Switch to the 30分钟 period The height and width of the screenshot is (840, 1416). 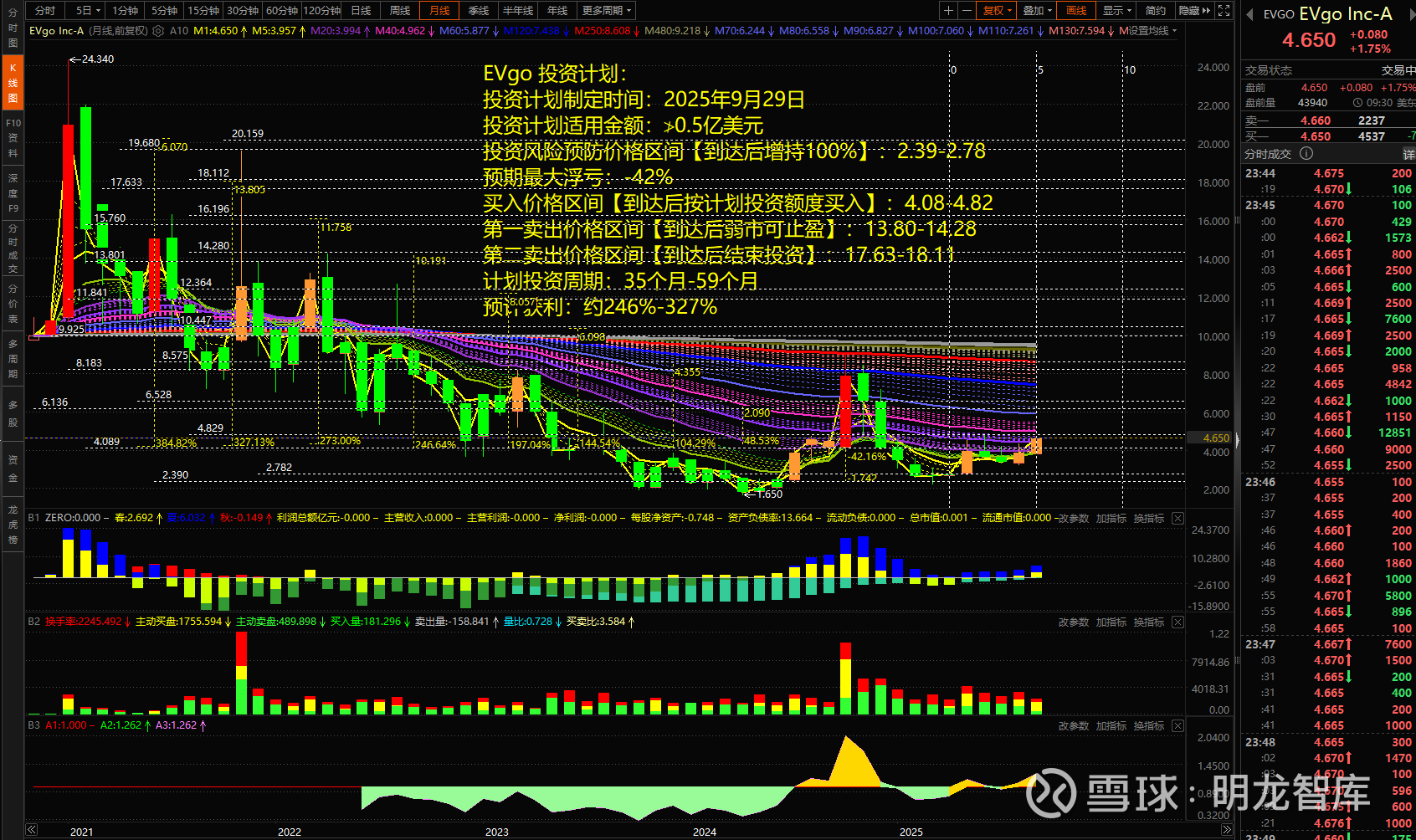243,11
